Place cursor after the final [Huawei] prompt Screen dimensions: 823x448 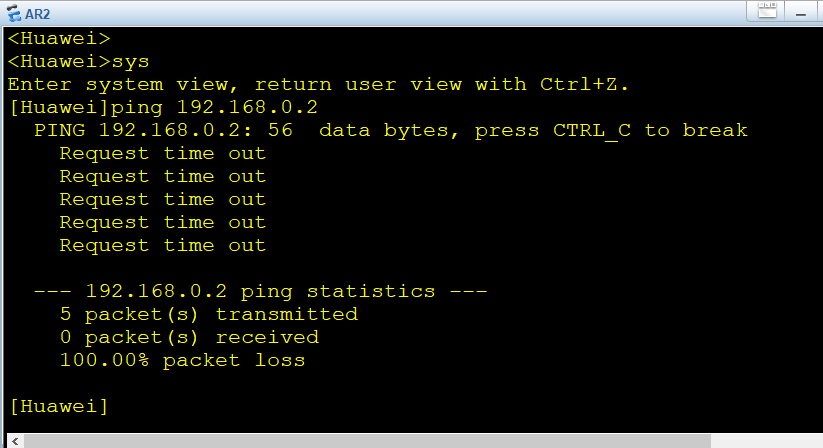(111, 407)
